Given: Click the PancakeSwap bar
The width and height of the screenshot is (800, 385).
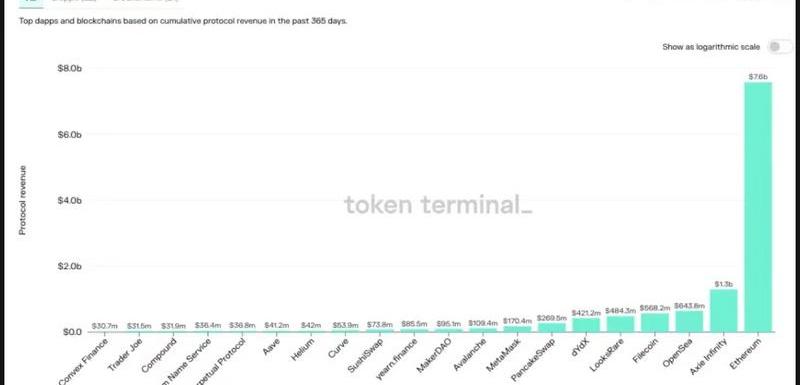Looking at the screenshot, I should 552,327.
